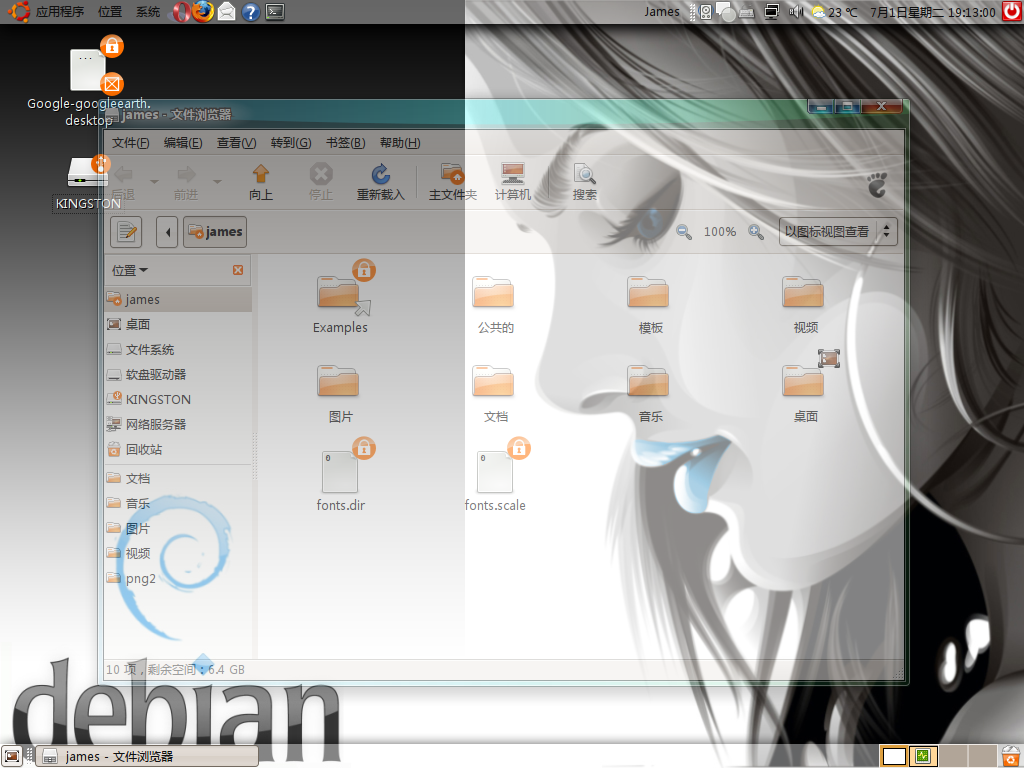Select 桌面 in the places sidebar
The image size is (1024, 768).
[x=178, y=325]
